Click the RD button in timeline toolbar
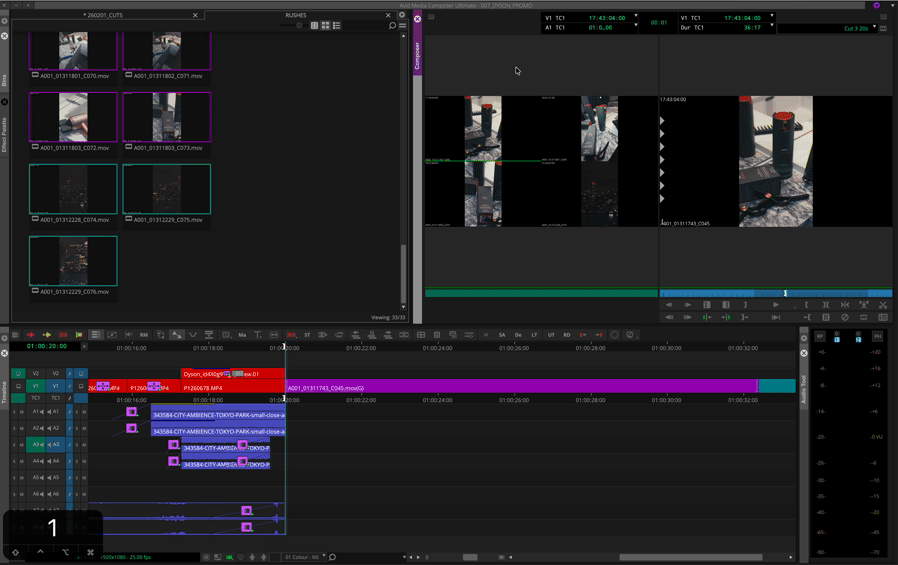This screenshot has height=565, width=898. coord(567,335)
